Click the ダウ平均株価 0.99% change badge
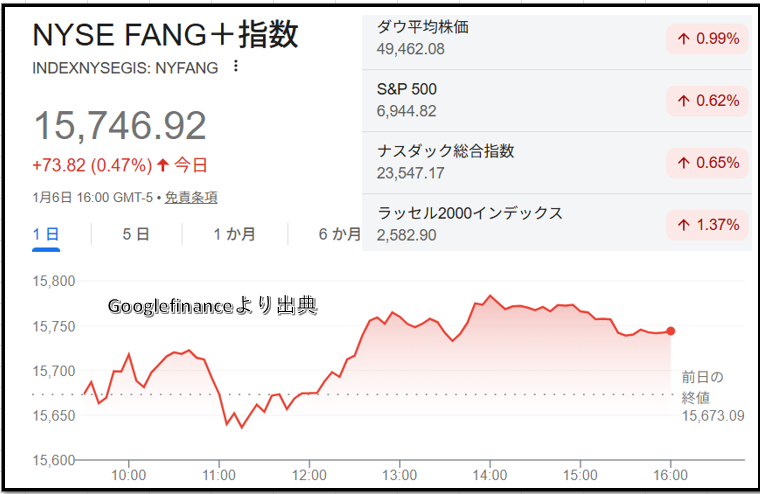Screen dimensions: 760x494 point(707,39)
